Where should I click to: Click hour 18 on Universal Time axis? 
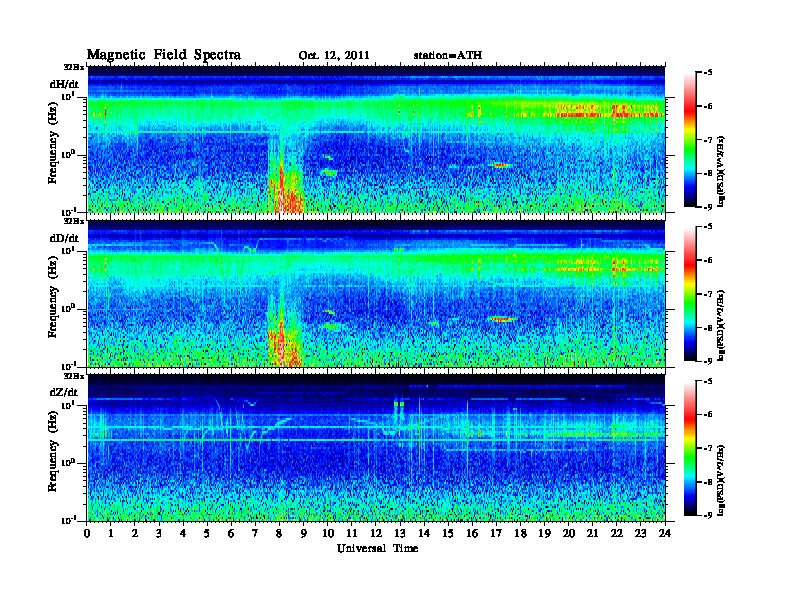pos(520,534)
